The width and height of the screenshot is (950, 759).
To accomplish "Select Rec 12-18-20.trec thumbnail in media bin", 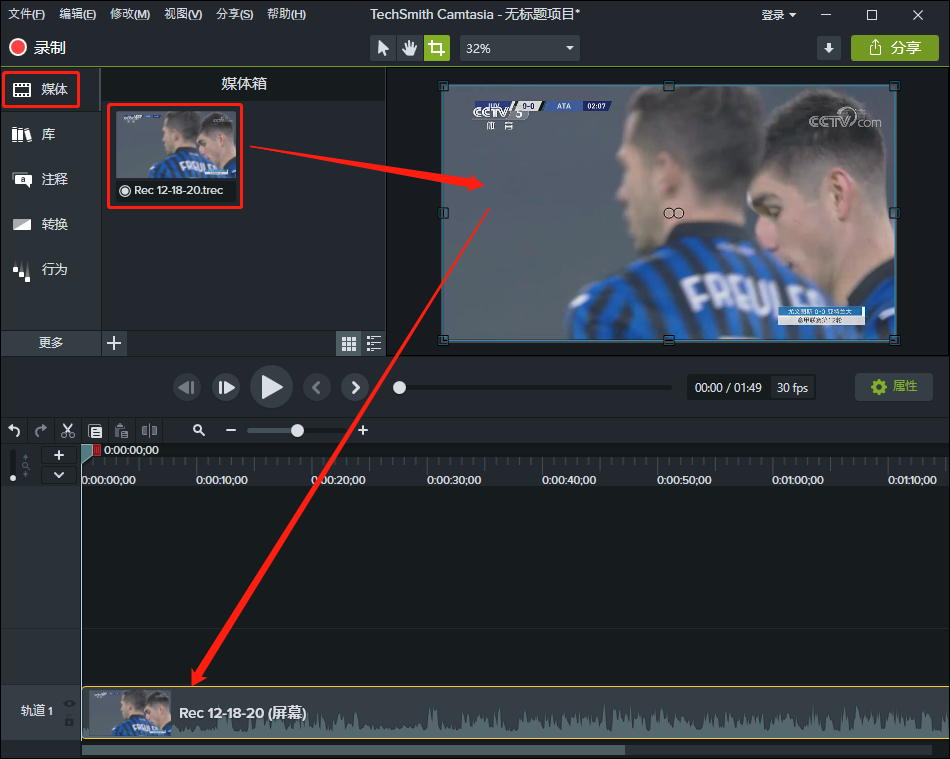I will click(175, 156).
